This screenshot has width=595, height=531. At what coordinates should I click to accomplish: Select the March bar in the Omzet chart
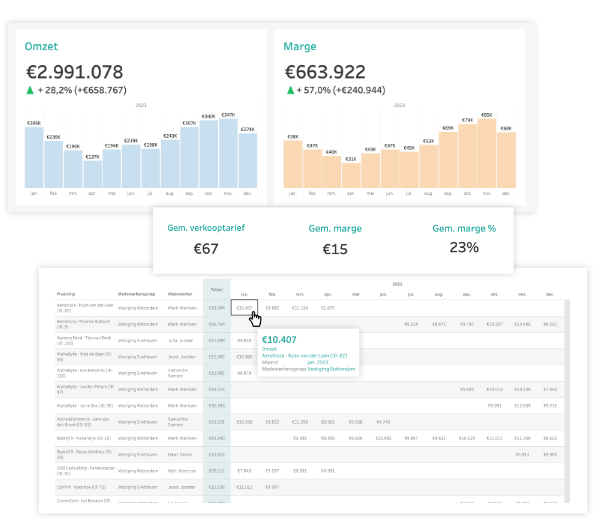tap(73, 169)
